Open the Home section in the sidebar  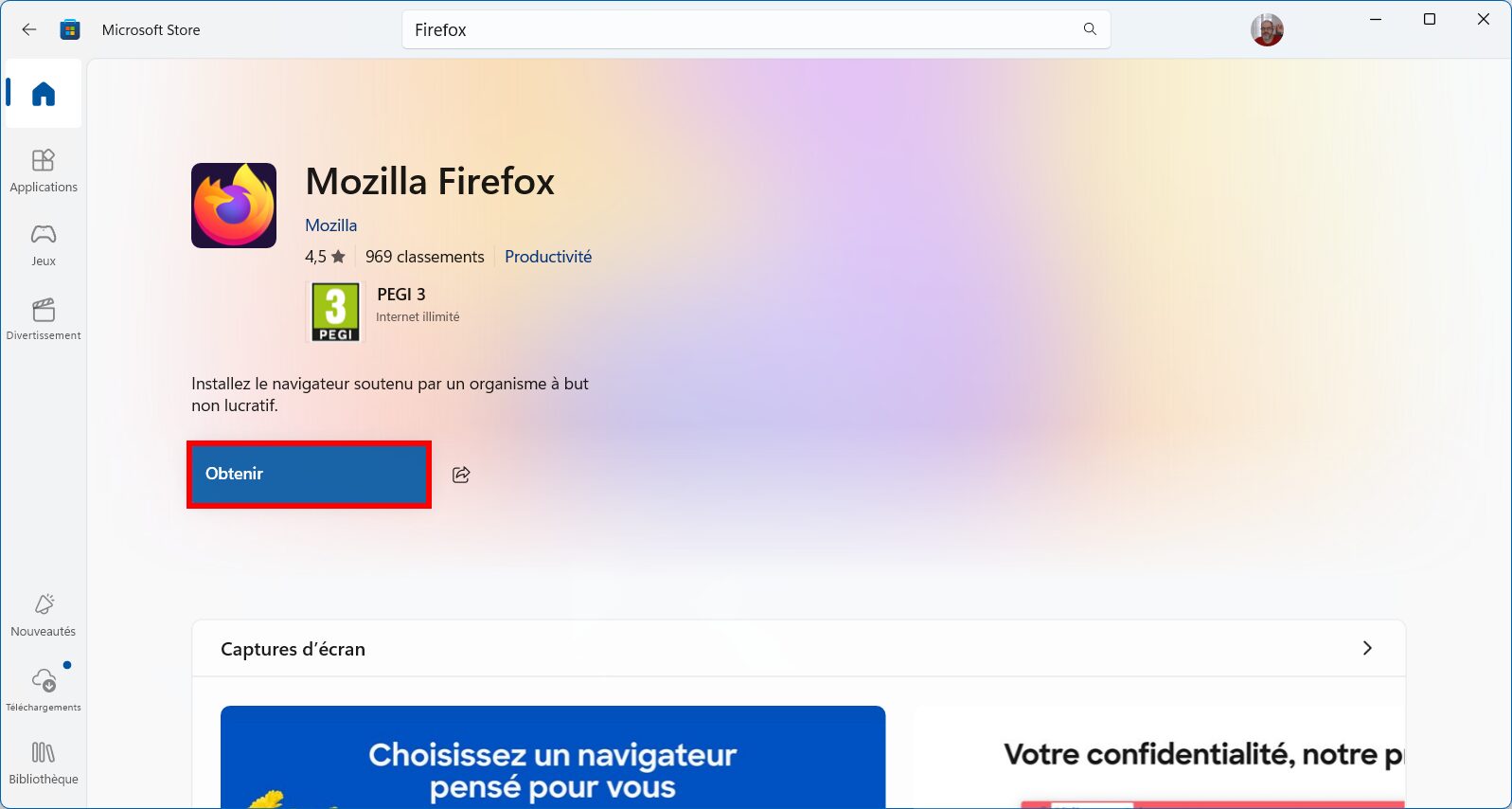pyautogui.click(x=44, y=94)
